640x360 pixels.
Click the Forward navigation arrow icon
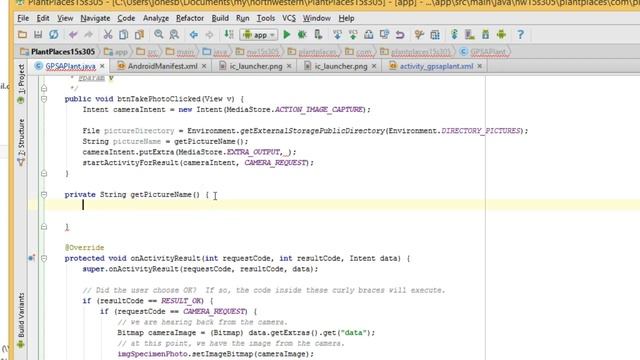(x=209, y=35)
